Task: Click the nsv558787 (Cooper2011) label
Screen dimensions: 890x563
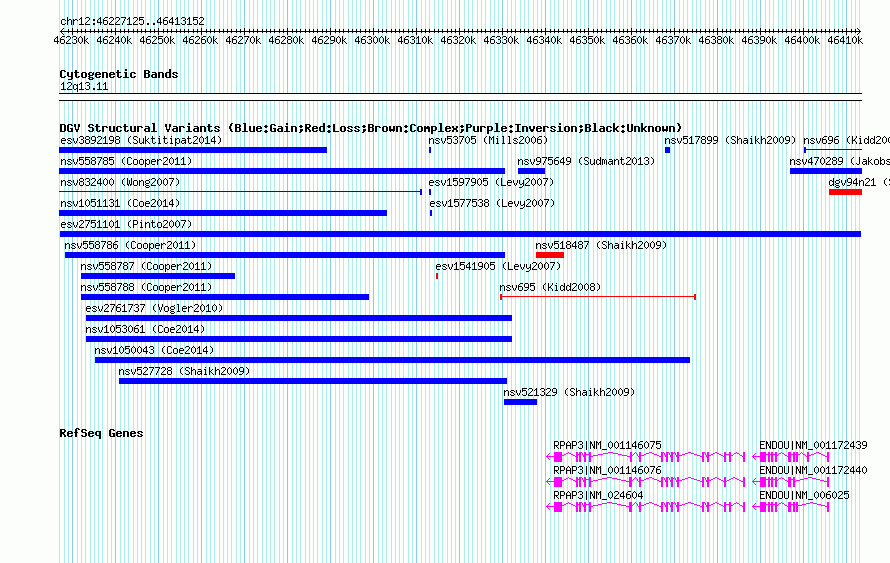Action: (x=146, y=266)
